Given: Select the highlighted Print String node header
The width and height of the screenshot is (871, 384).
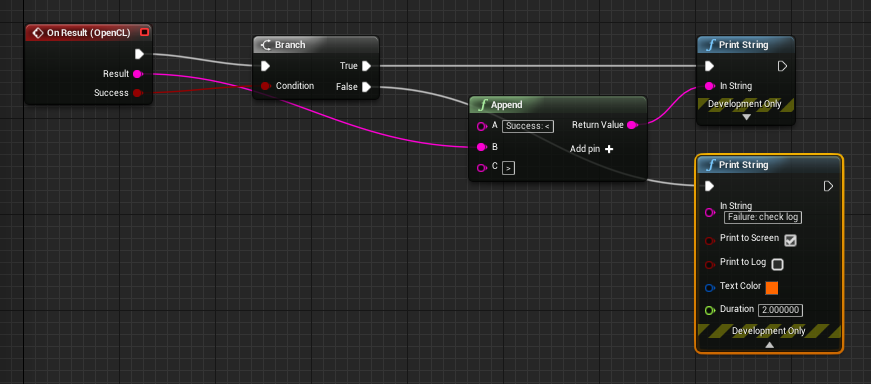Looking at the screenshot, I should [769, 165].
